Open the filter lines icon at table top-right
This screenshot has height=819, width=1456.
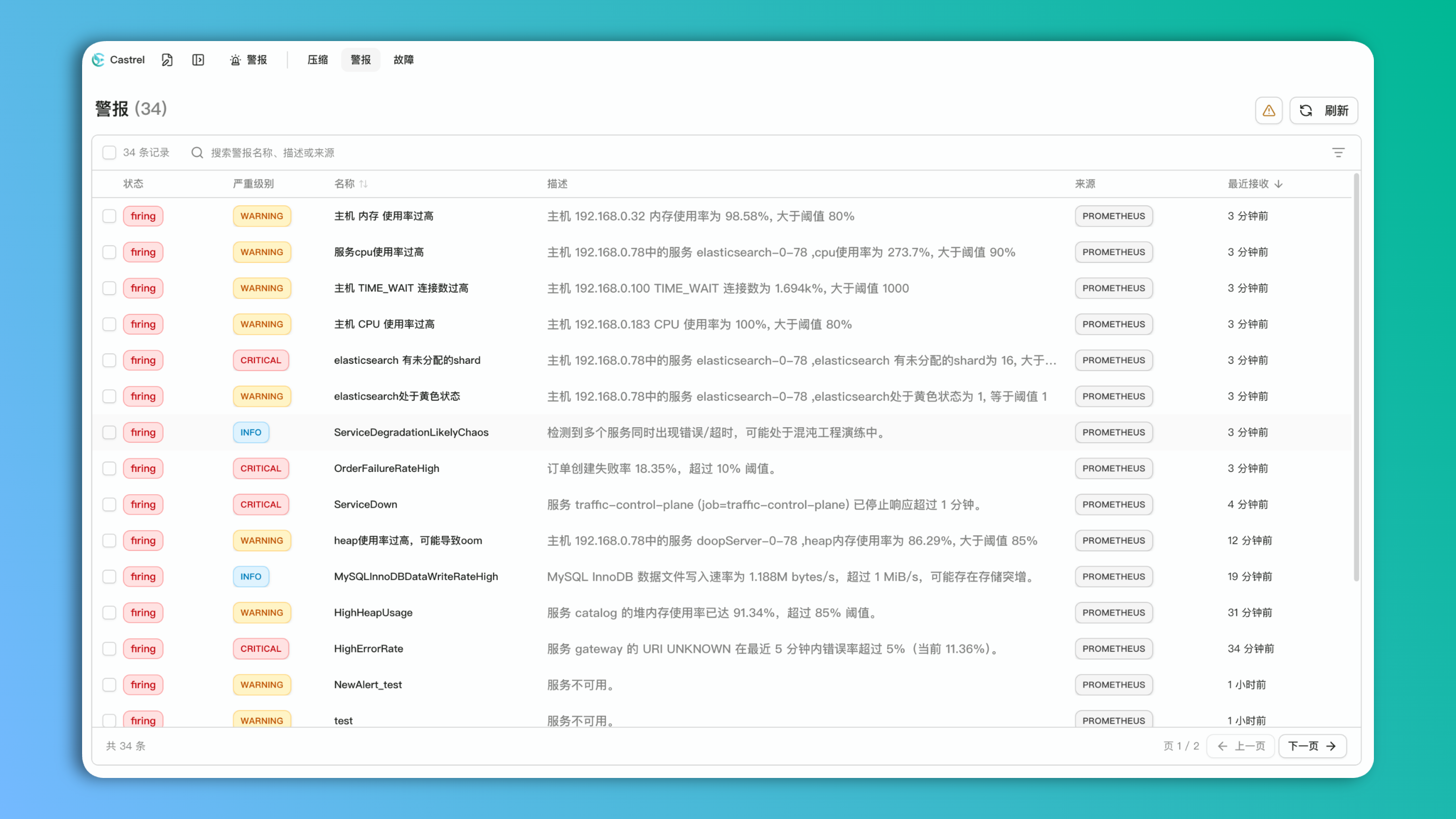(1338, 153)
